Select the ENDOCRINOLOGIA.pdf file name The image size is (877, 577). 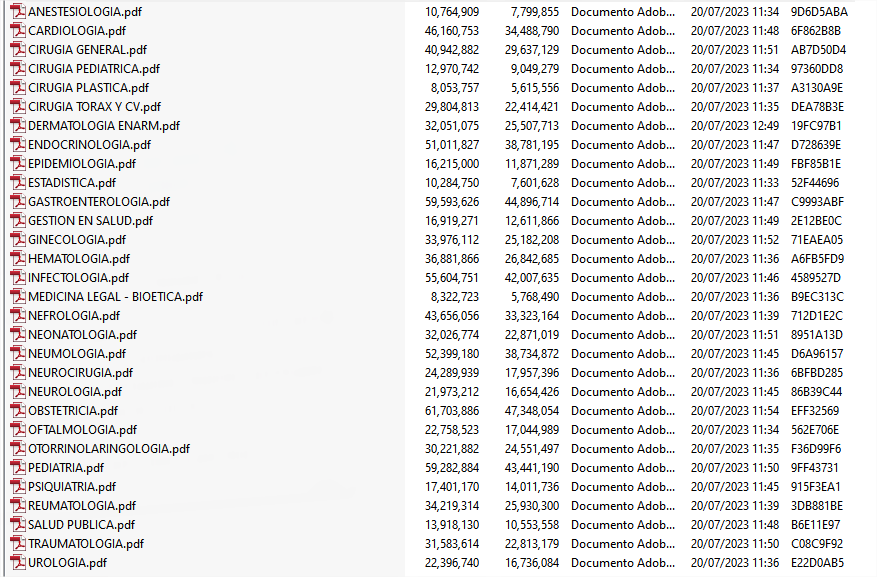tap(89, 145)
